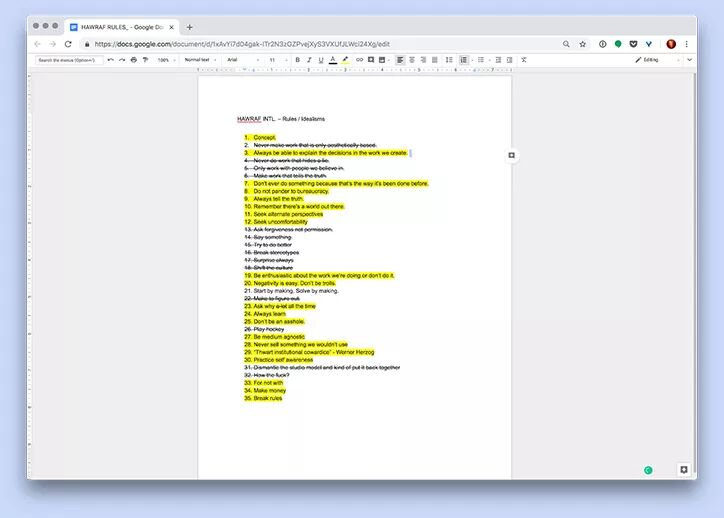Print the document
724x518 pixels.
(134, 60)
